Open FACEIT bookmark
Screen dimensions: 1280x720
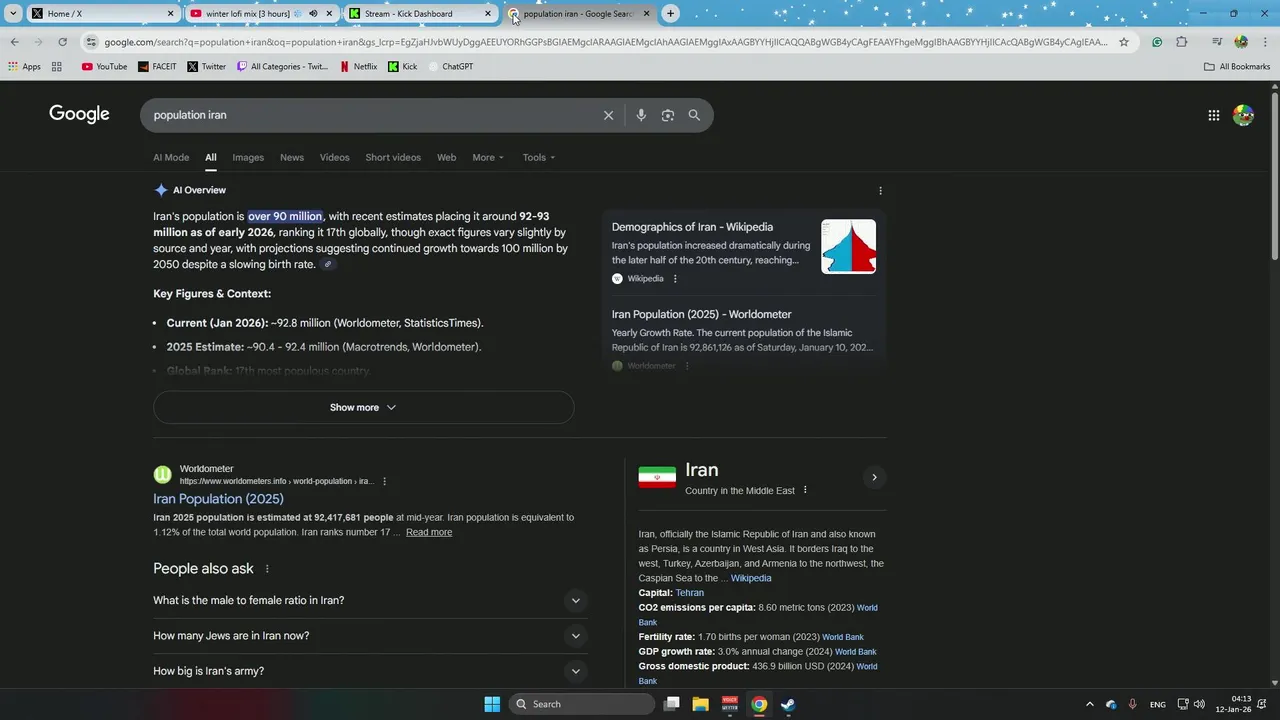point(157,67)
